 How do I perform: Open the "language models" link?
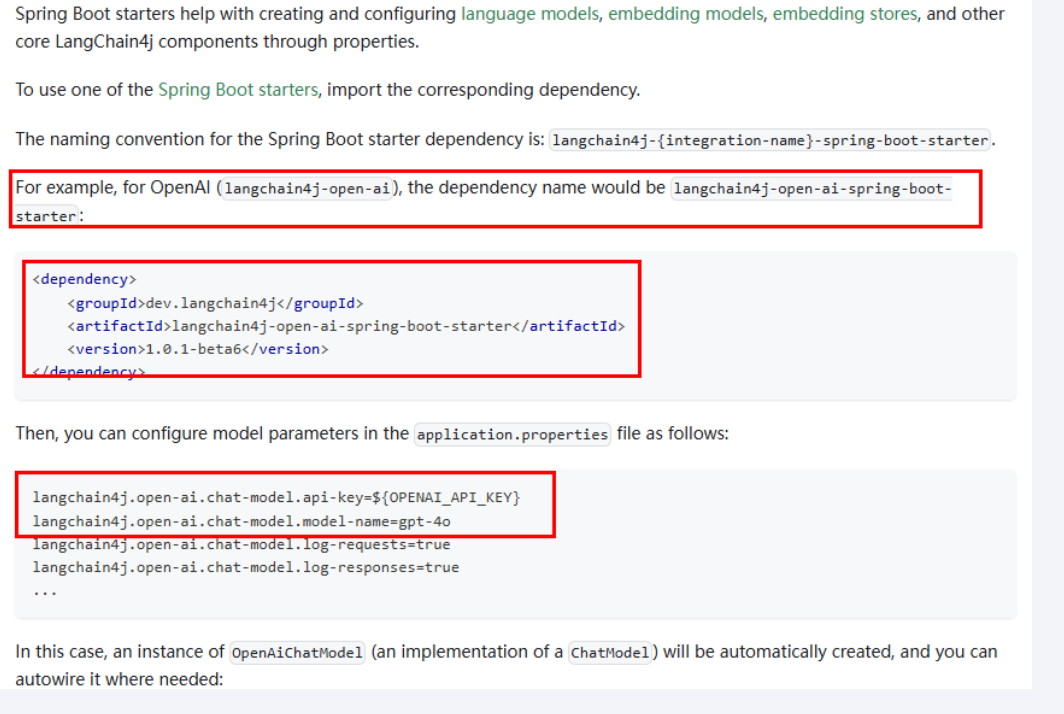pos(529,14)
